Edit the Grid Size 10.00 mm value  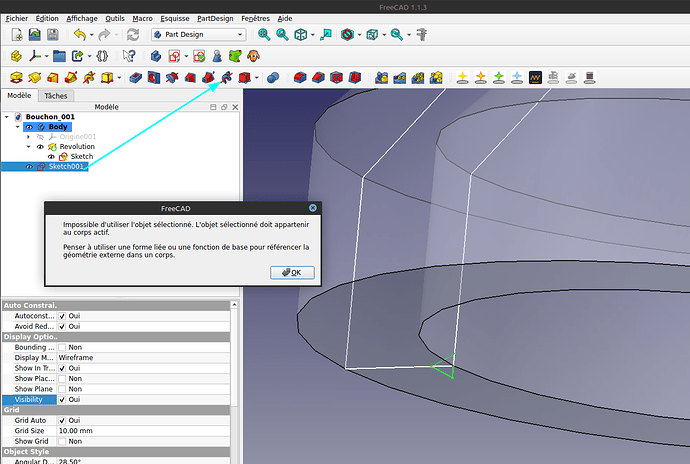point(143,431)
